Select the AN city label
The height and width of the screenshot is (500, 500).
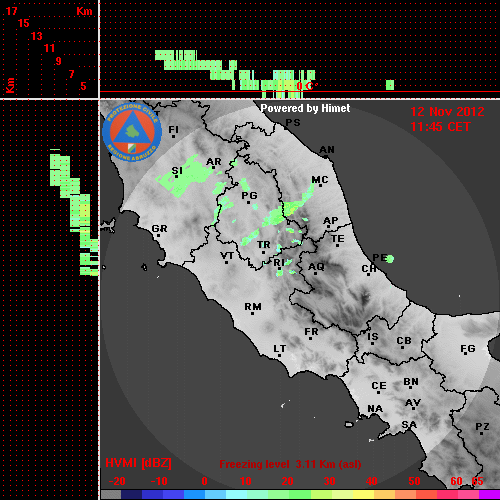tap(327, 150)
